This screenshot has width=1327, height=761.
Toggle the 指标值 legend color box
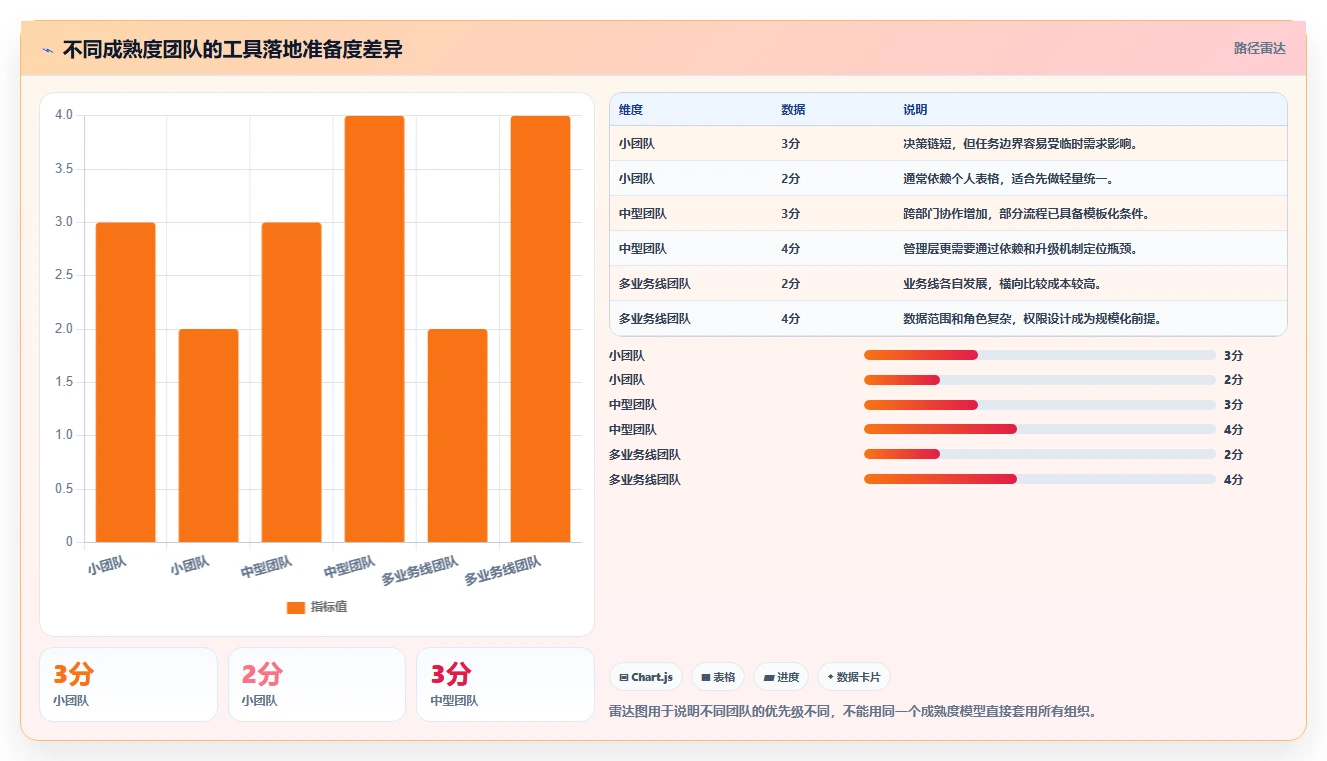tap(295, 607)
